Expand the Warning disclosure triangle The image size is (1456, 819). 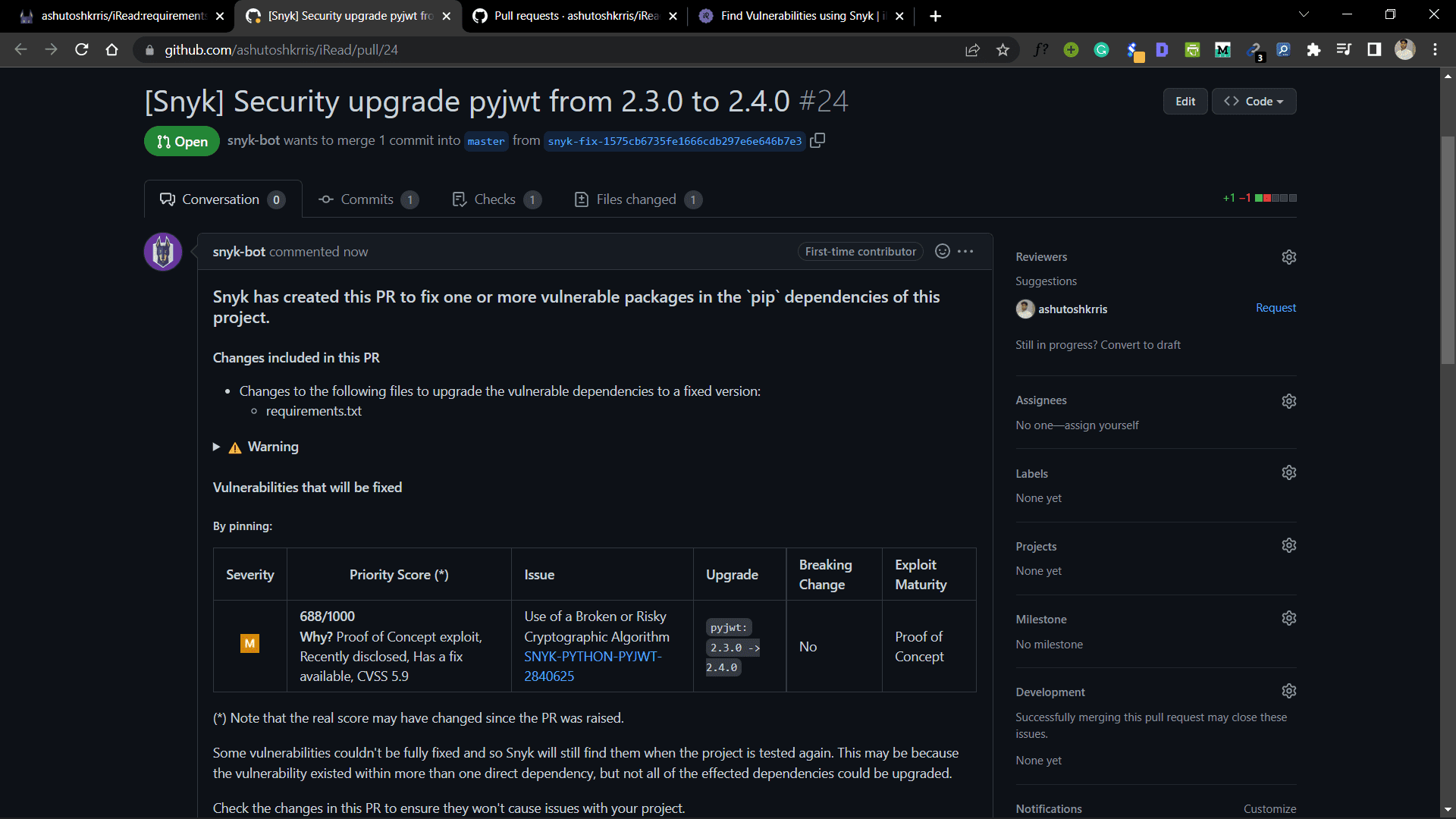point(217,447)
